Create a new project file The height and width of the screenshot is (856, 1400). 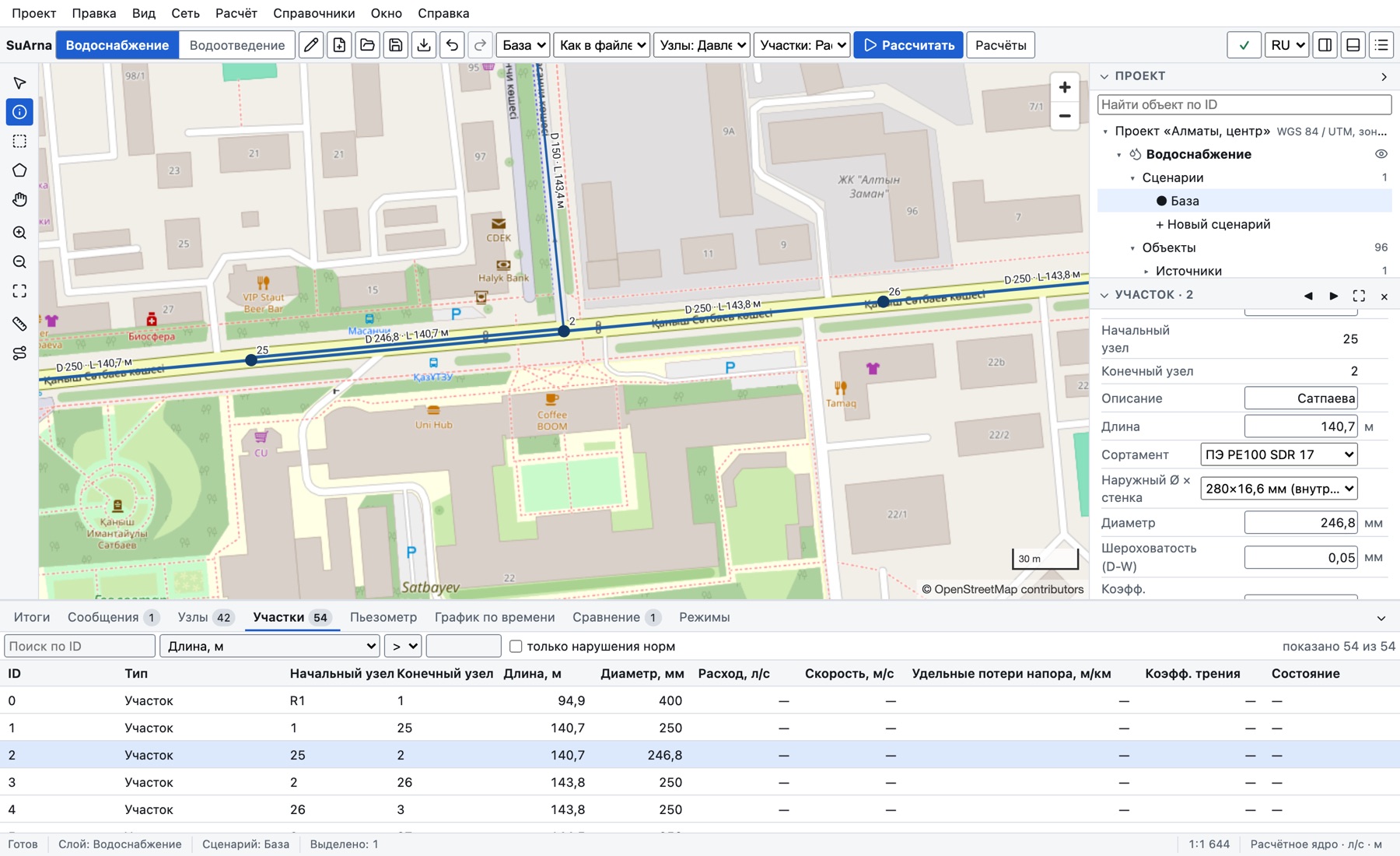coord(339,45)
